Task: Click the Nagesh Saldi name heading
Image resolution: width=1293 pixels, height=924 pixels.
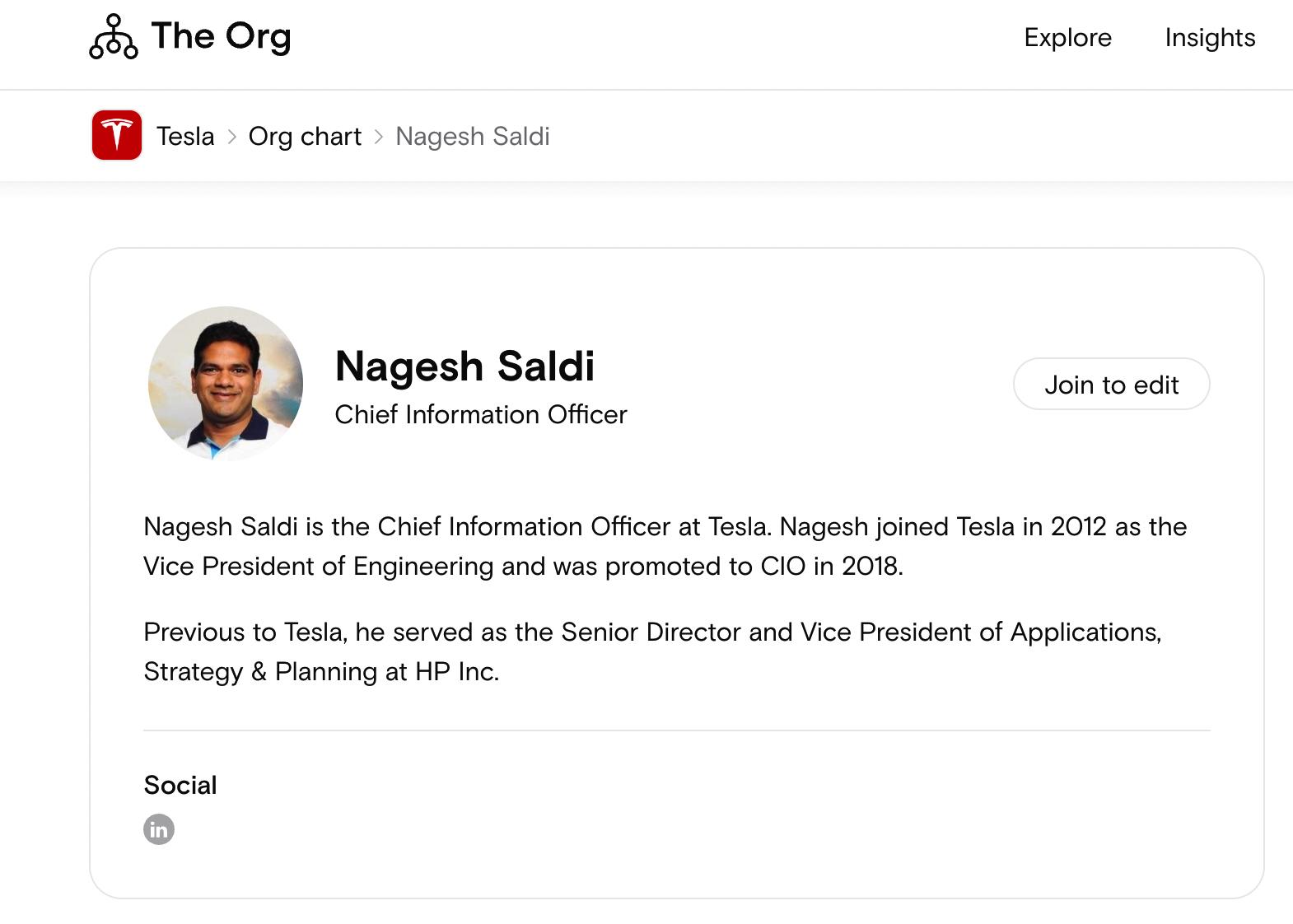Action: tap(464, 366)
